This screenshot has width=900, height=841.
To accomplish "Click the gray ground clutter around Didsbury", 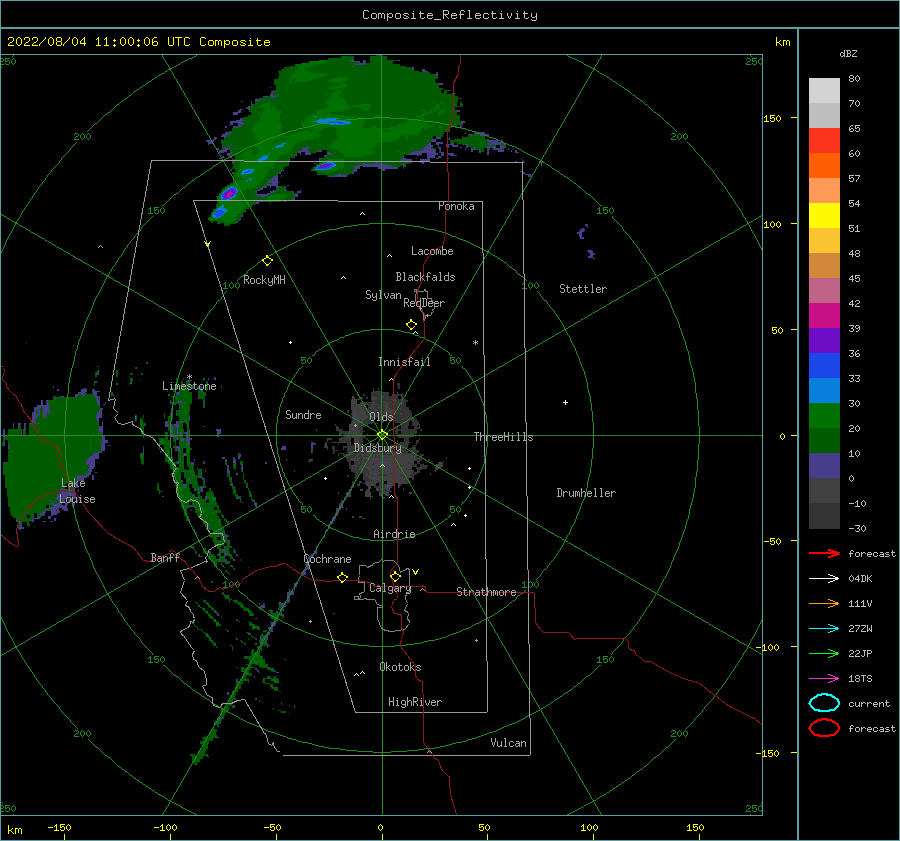I will (383, 442).
